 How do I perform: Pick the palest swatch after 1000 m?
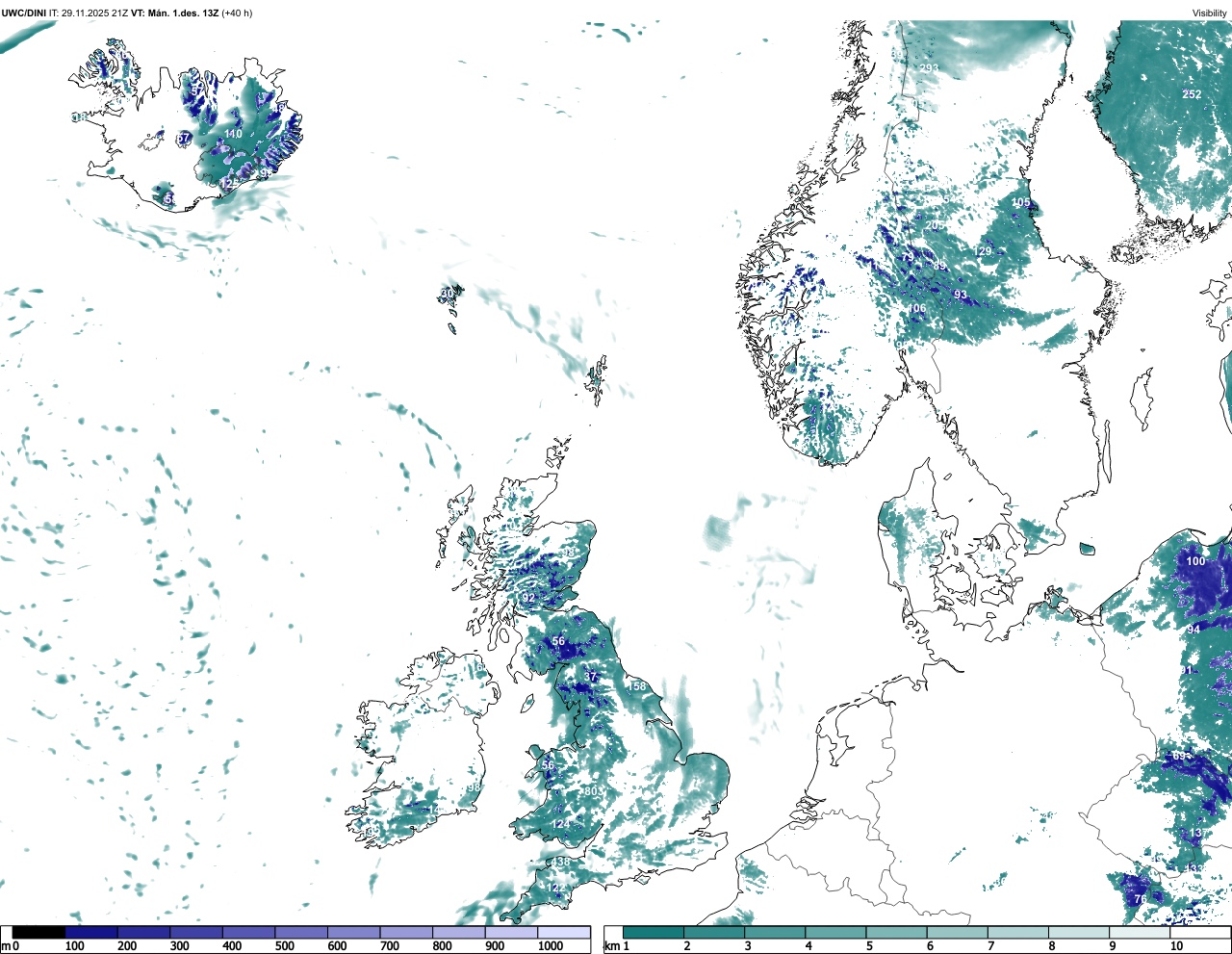click(563, 932)
